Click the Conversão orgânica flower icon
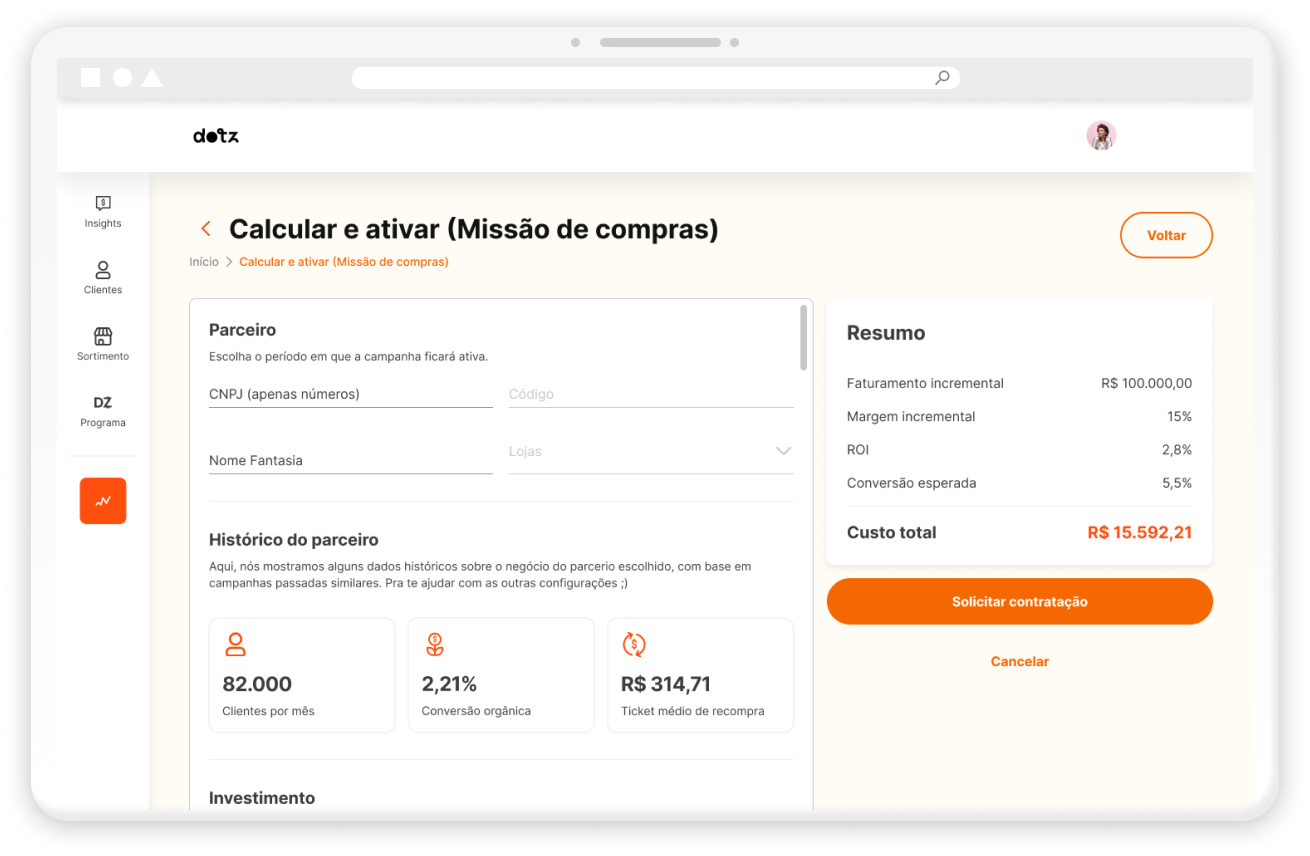The height and width of the screenshot is (856, 1310). click(434, 644)
